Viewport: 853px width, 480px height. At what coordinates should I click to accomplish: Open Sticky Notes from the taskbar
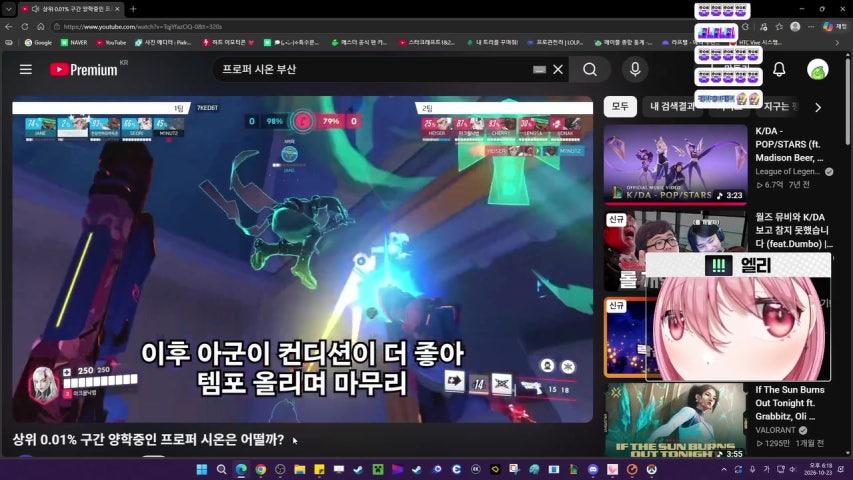coord(319,469)
